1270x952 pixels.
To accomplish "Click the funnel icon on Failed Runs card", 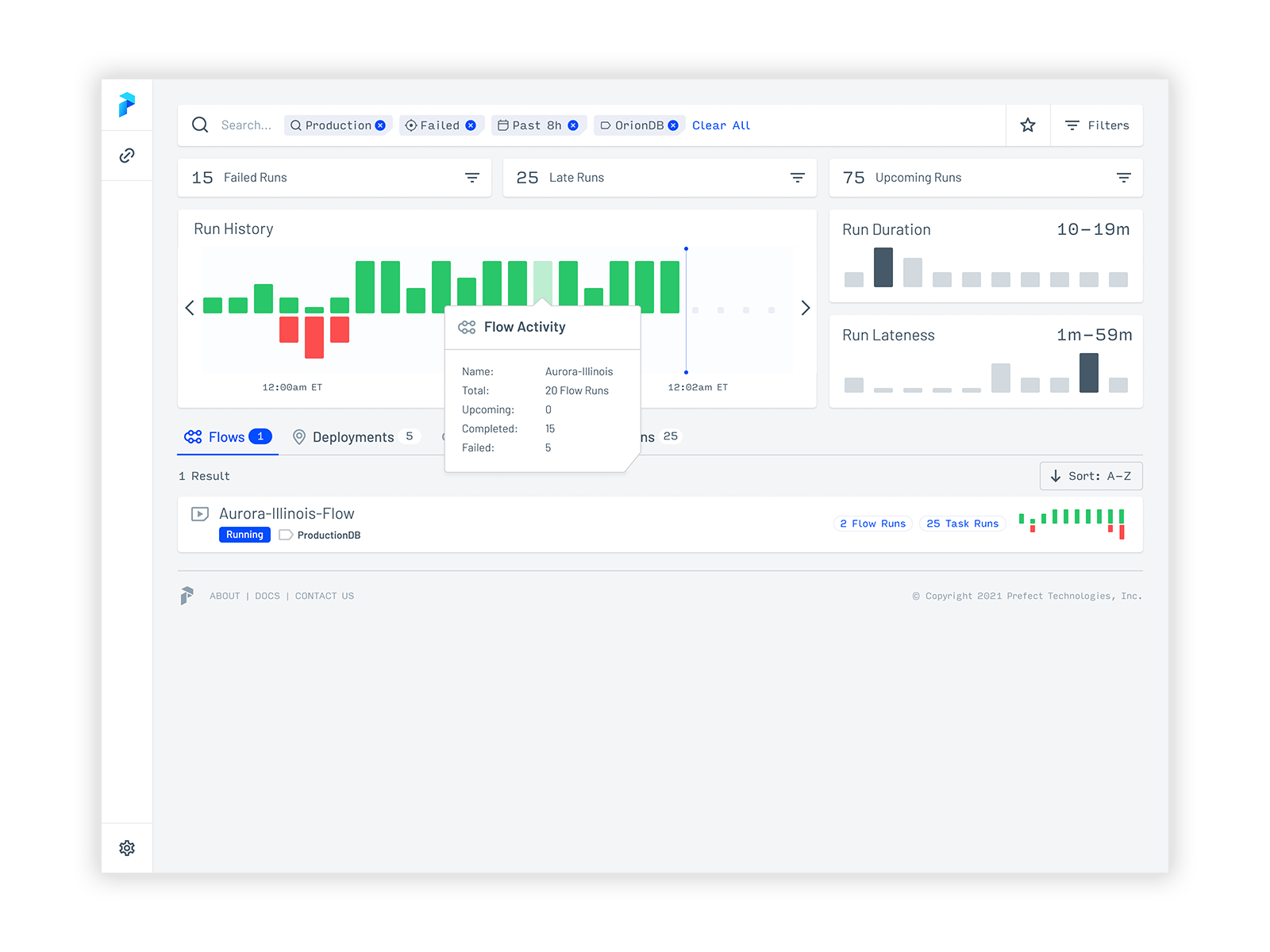I will (472, 178).
